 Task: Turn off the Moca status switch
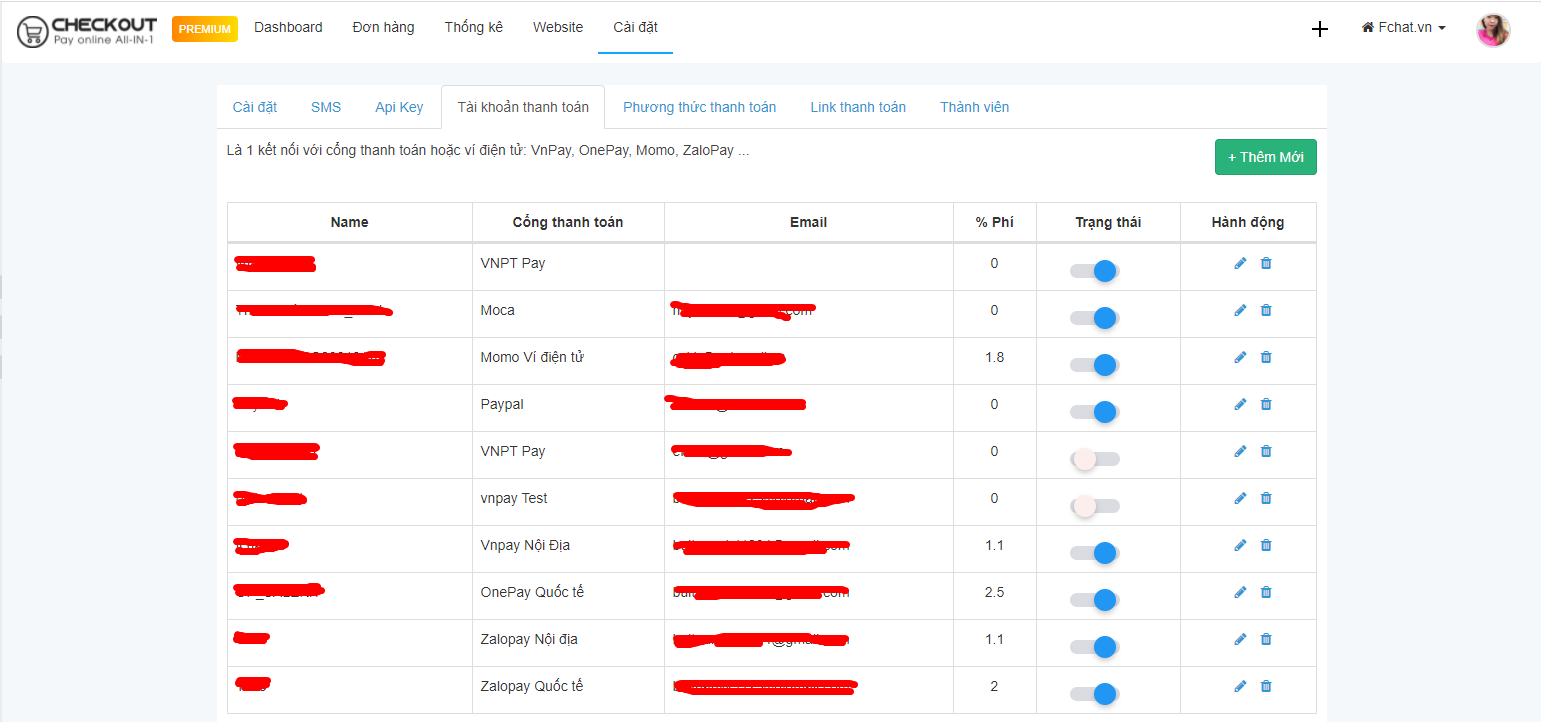(1095, 318)
